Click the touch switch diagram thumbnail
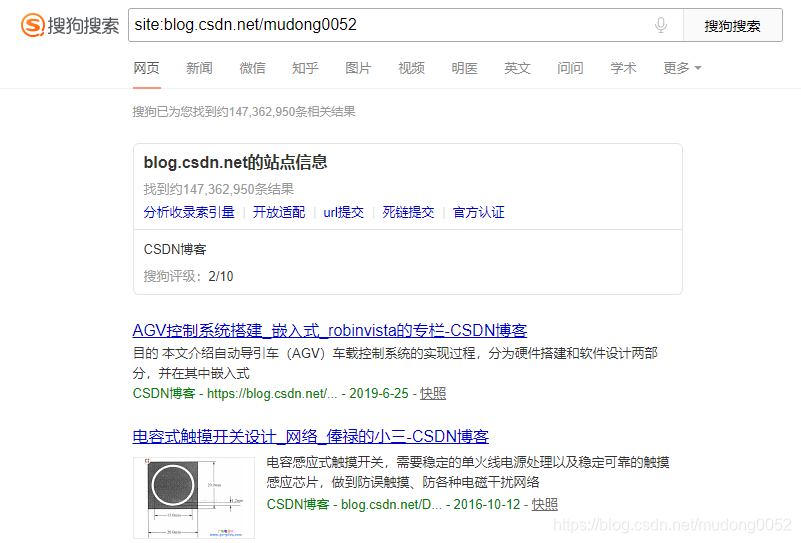The width and height of the screenshot is (801, 543). (194, 498)
